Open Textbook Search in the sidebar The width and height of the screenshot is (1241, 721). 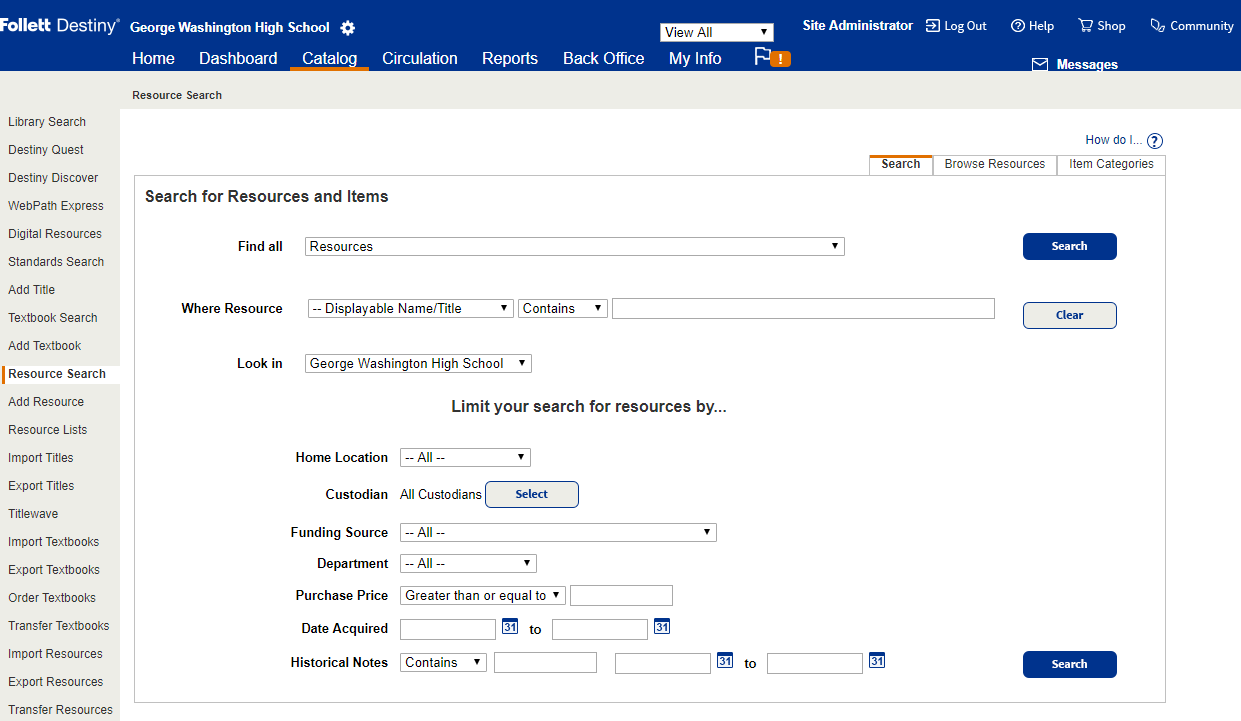[x=53, y=318]
